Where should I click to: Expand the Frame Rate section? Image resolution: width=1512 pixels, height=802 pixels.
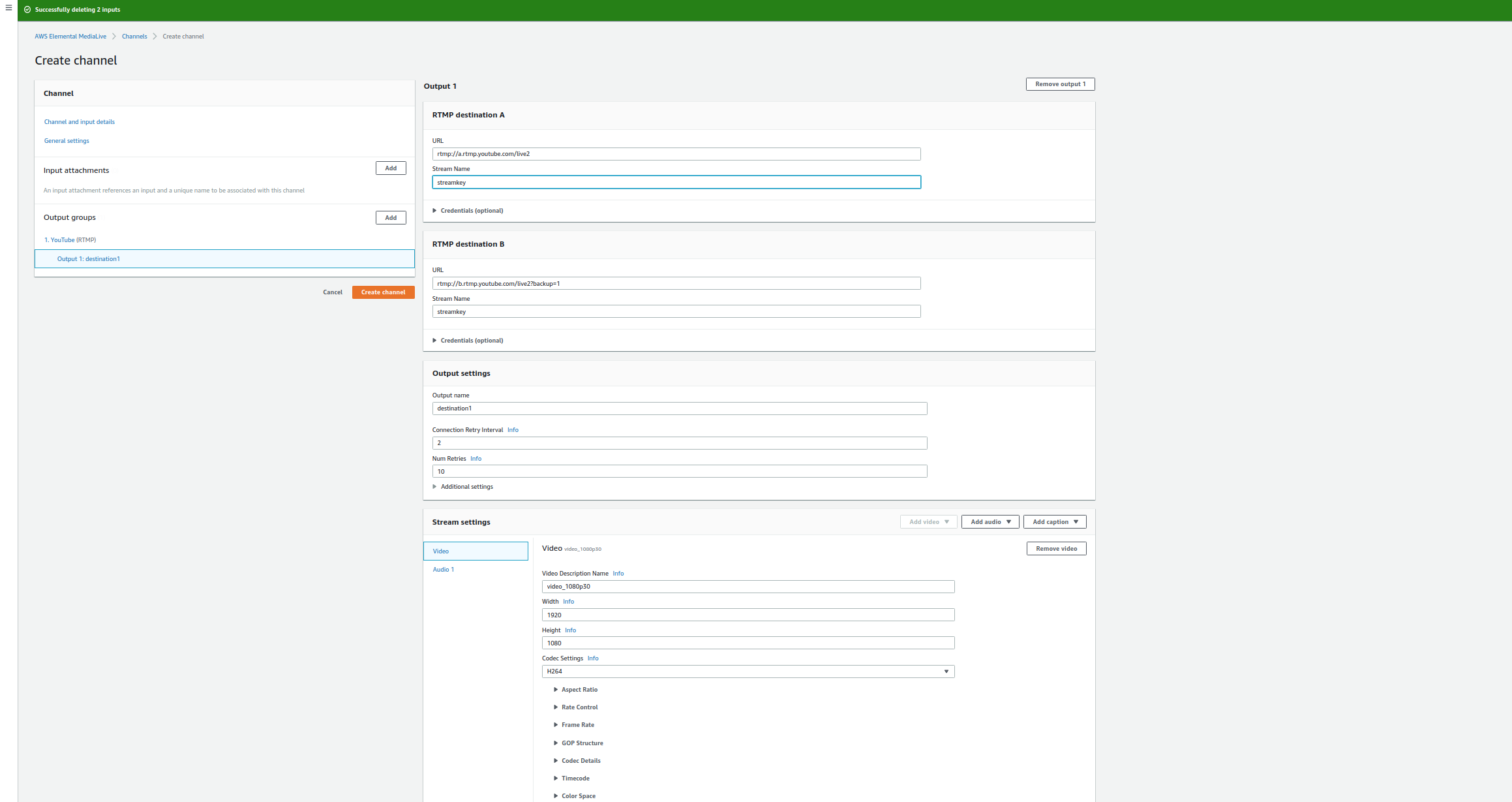(574, 725)
